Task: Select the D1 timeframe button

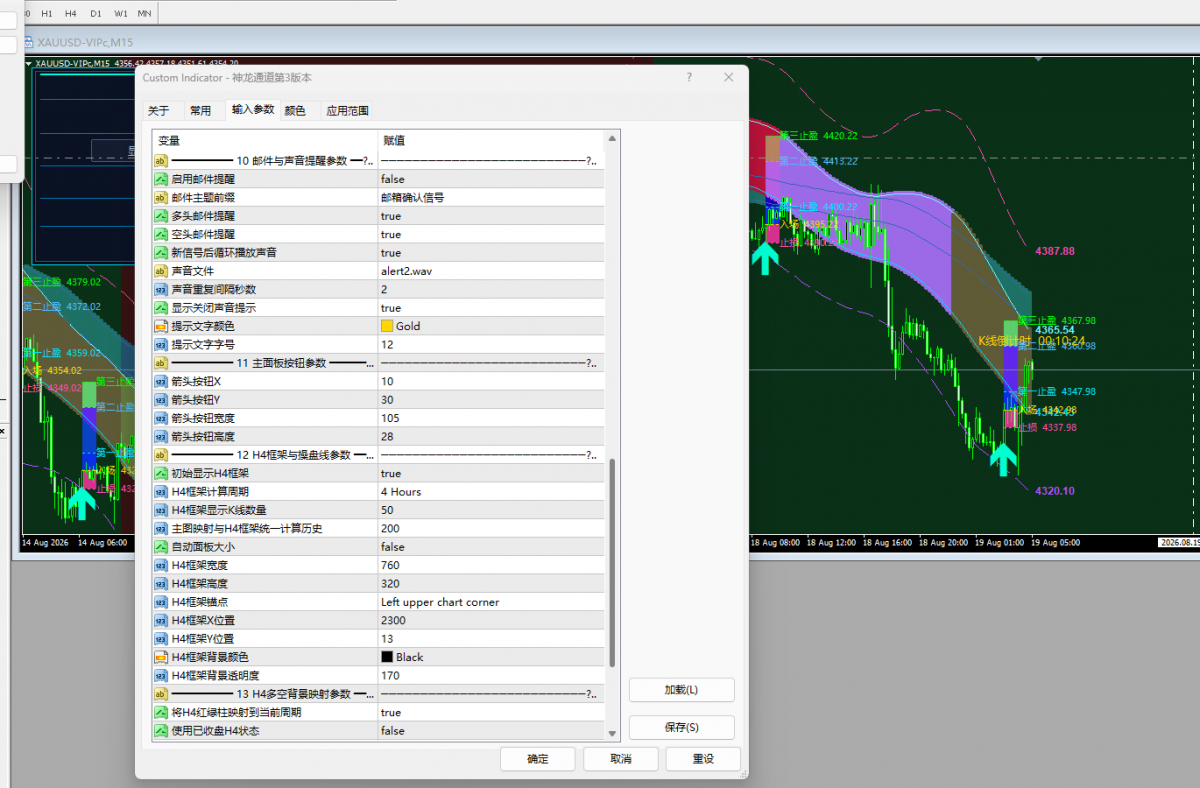Action: [95, 13]
